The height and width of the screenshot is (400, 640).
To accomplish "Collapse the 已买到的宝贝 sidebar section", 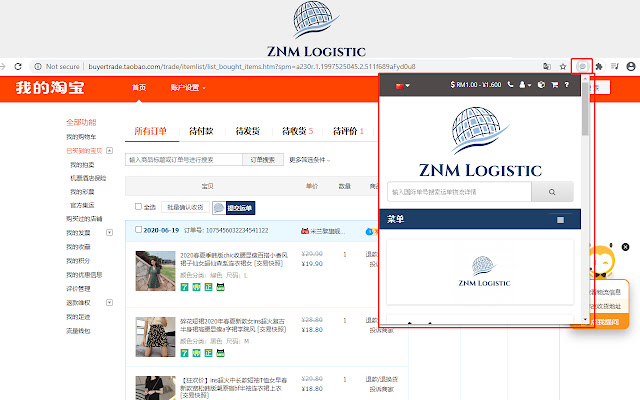I will point(109,150).
